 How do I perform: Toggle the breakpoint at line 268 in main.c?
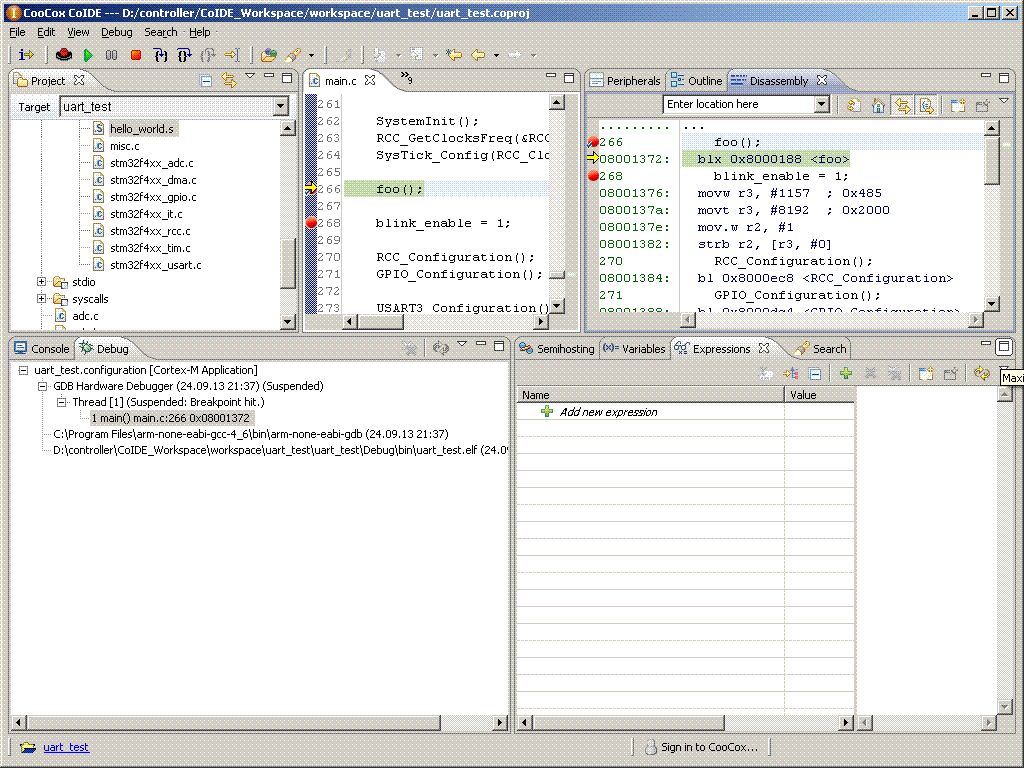point(311,223)
